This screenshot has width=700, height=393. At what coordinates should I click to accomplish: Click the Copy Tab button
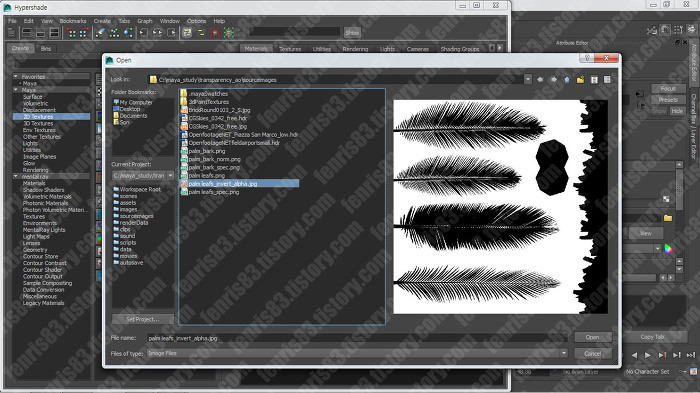652,337
